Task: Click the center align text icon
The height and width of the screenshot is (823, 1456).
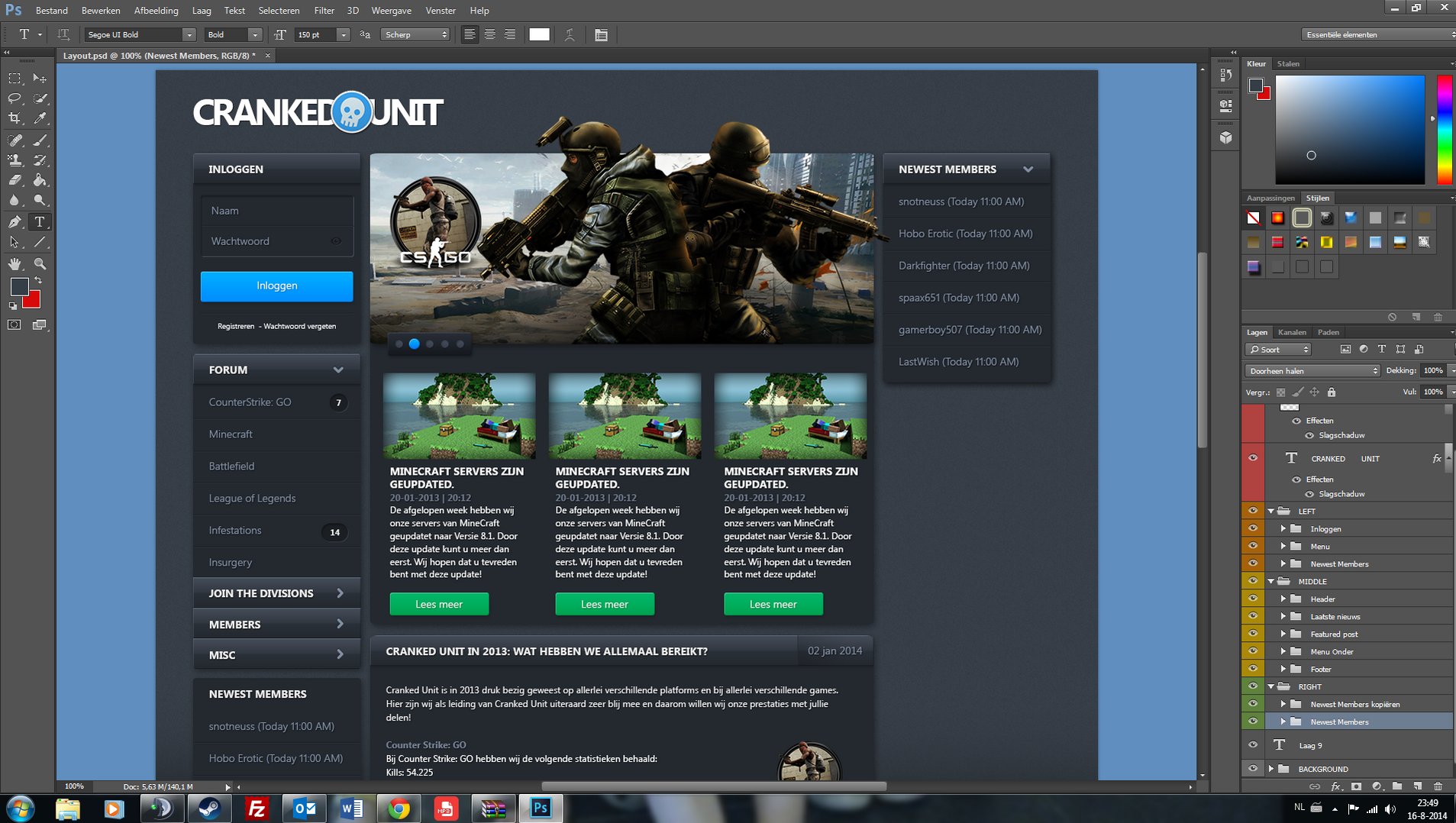Action: point(489,34)
